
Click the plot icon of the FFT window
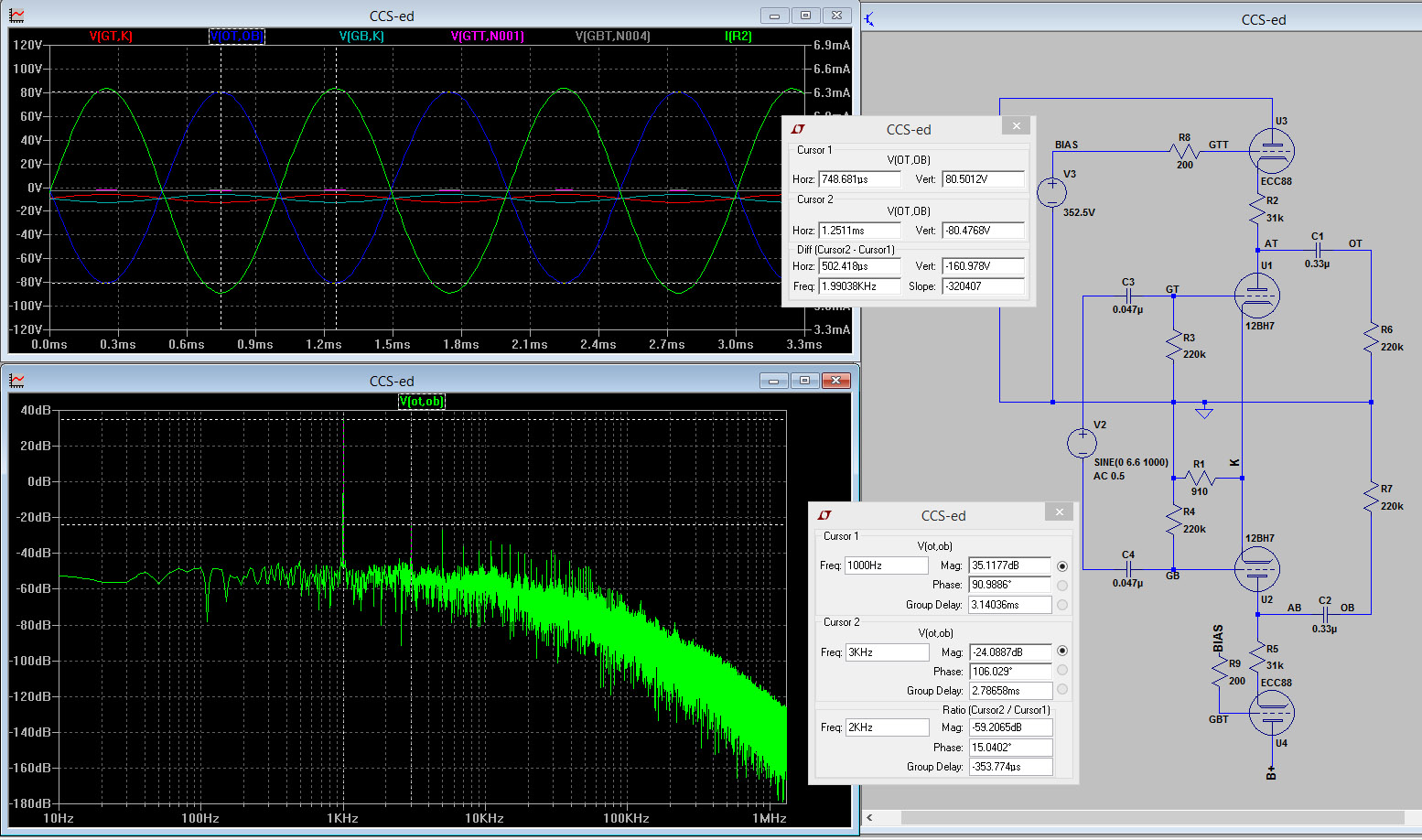pyautogui.click(x=16, y=381)
